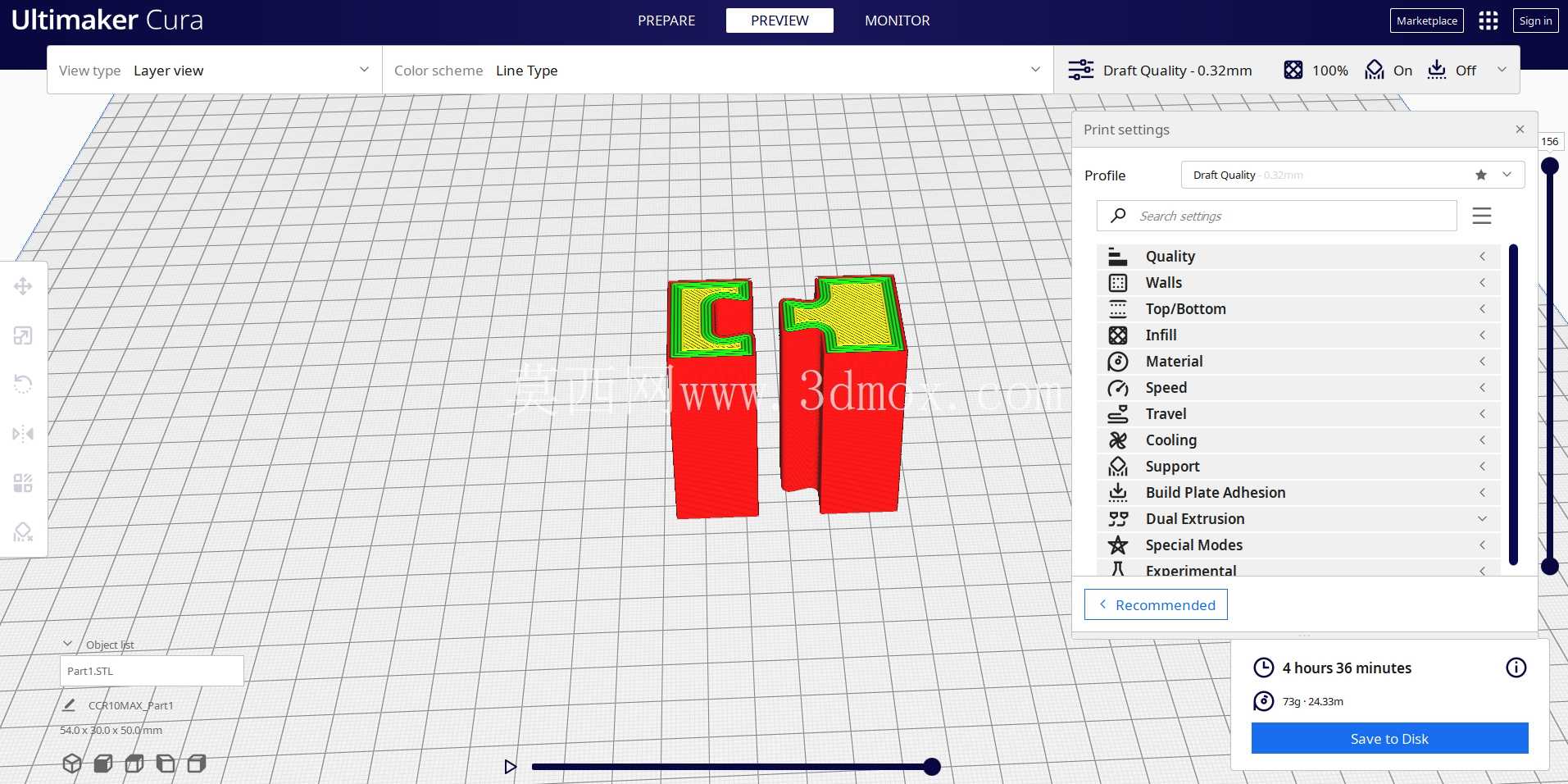Click Save to Disk

click(x=1389, y=738)
